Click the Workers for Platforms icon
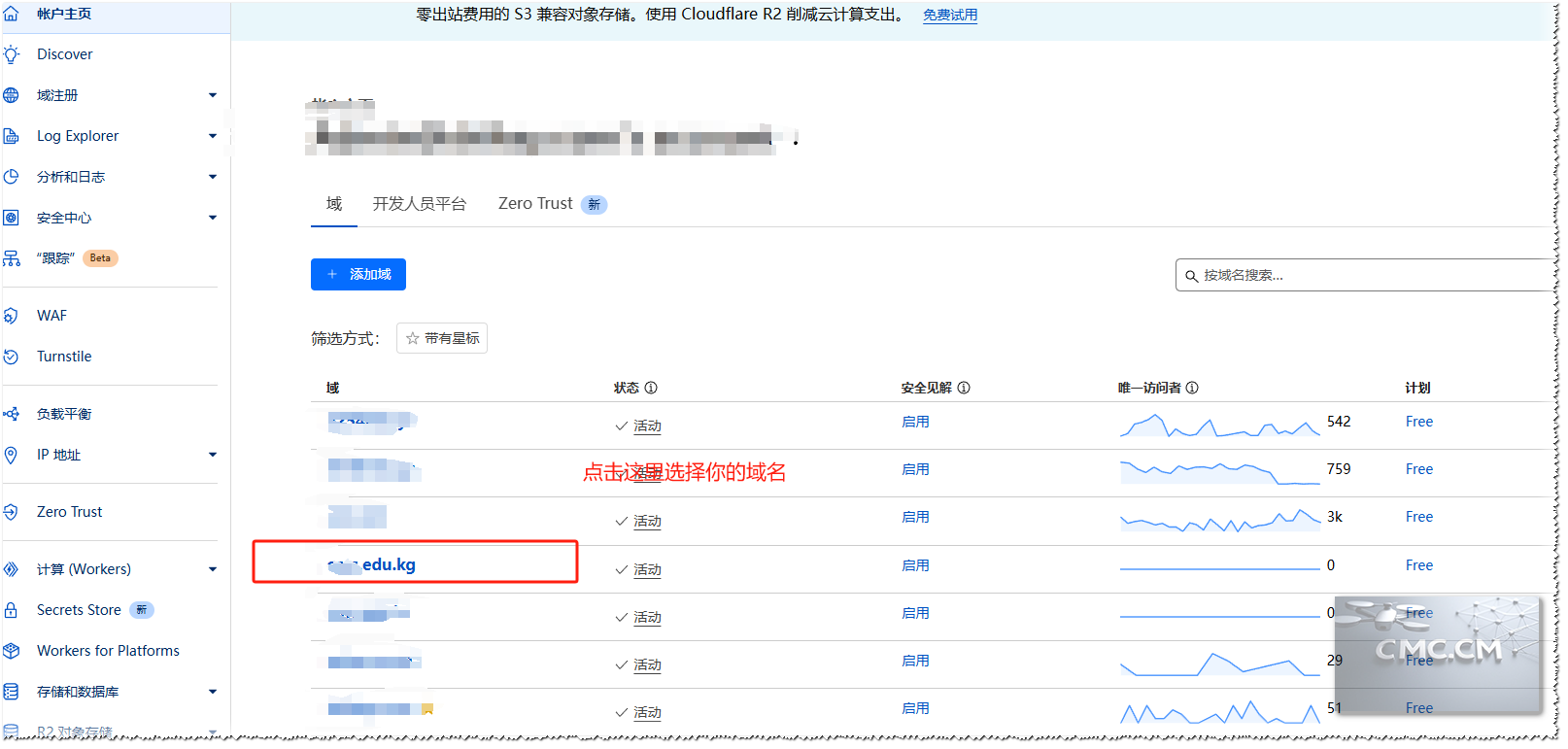Viewport: 1568px width, 749px height. coord(11,651)
